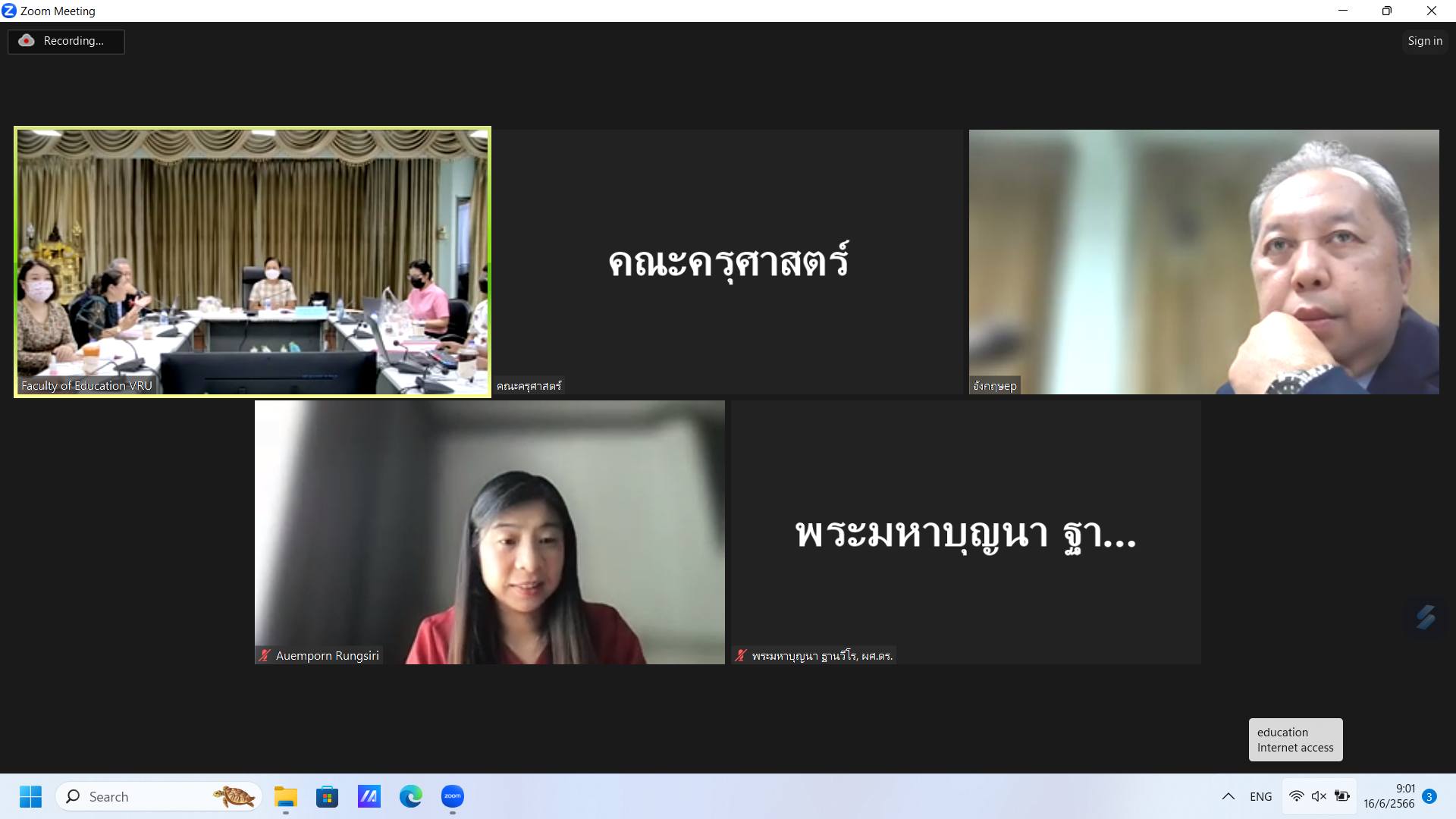The height and width of the screenshot is (819, 1456).
Task: Click the Recording indicator button
Action: pyautogui.click(x=66, y=41)
